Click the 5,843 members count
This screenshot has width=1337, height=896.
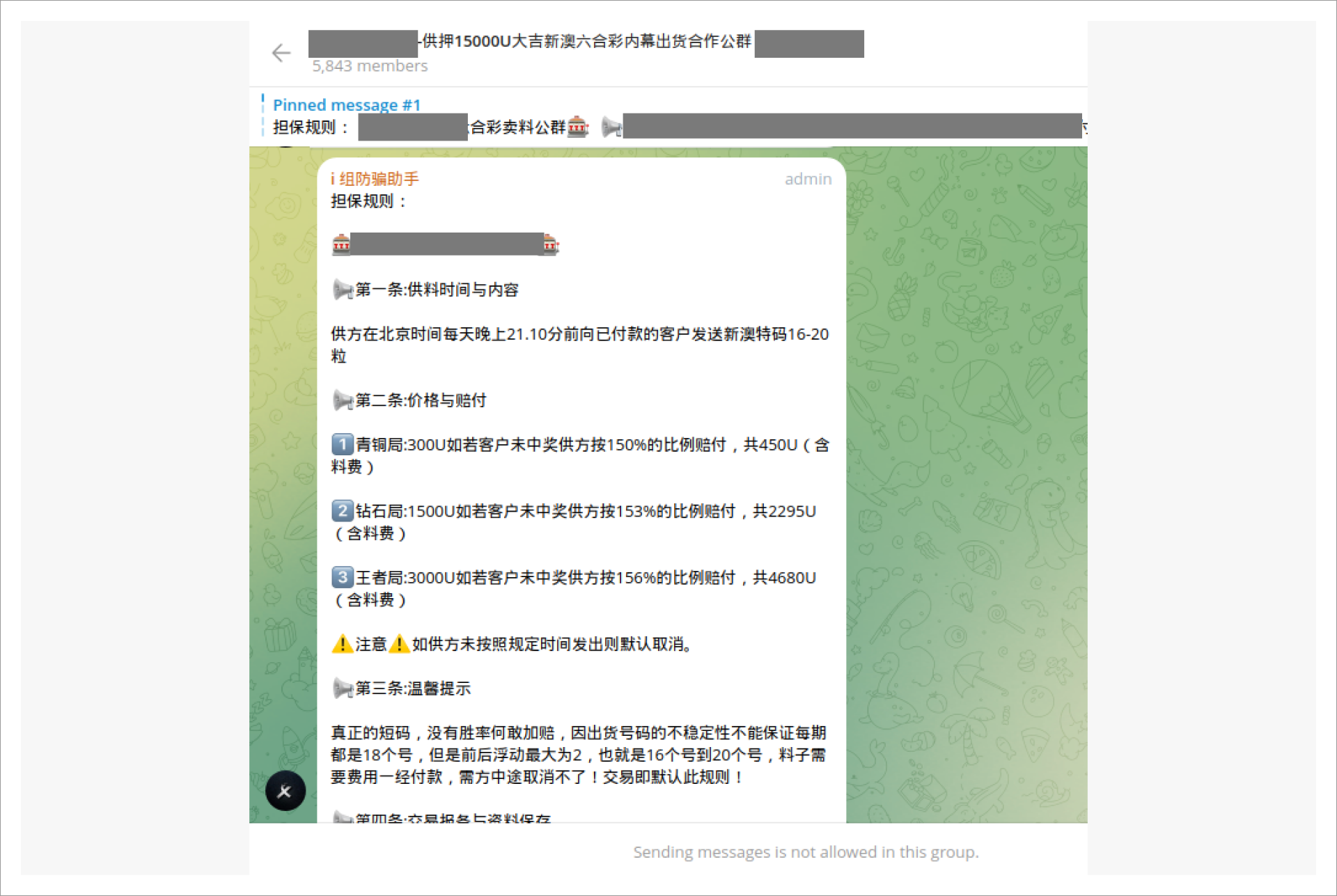[x=370, y=66]
